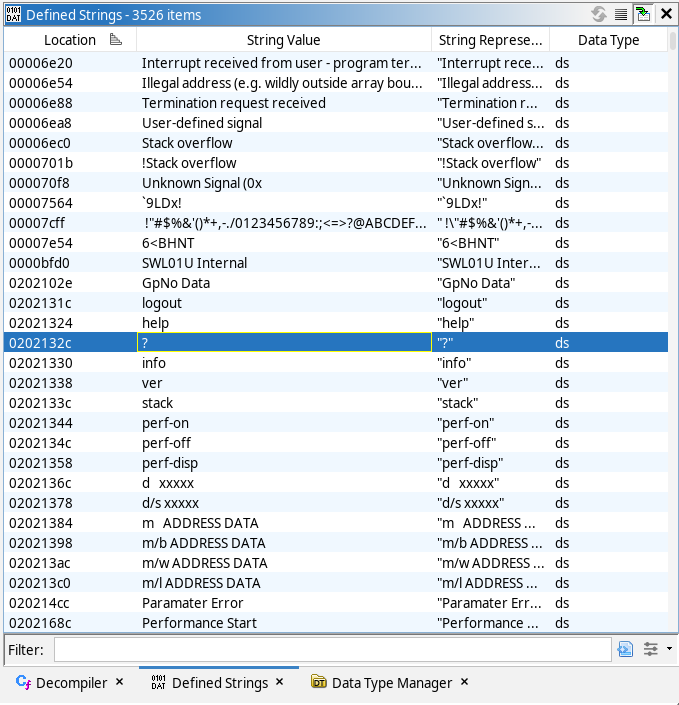Click the make selection lines icon
679x705 pixels.
pyautogui.click(x=620, y=14)
